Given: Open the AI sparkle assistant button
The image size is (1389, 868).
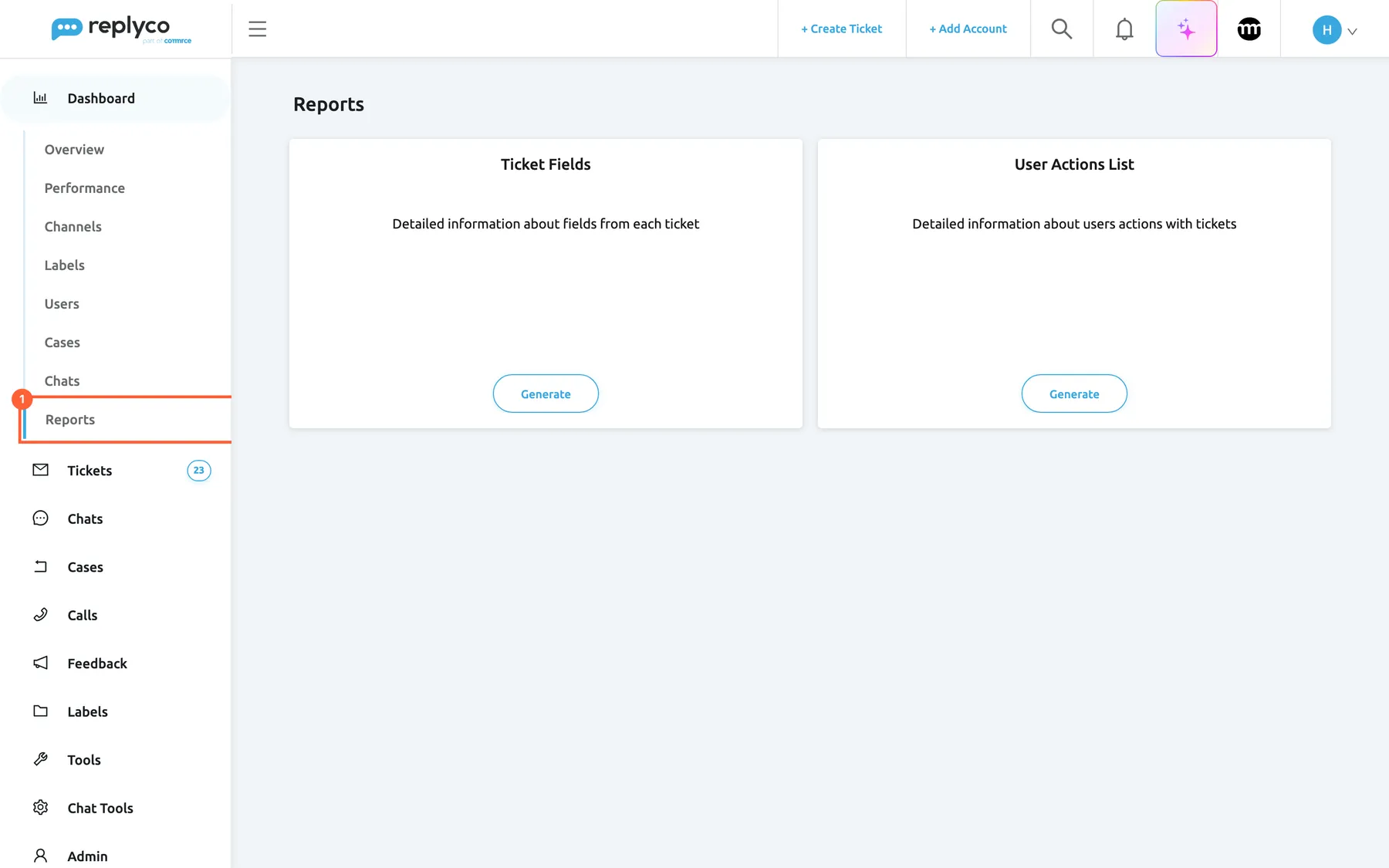Looking at the screenshot, I should (x=1186, y=29).
